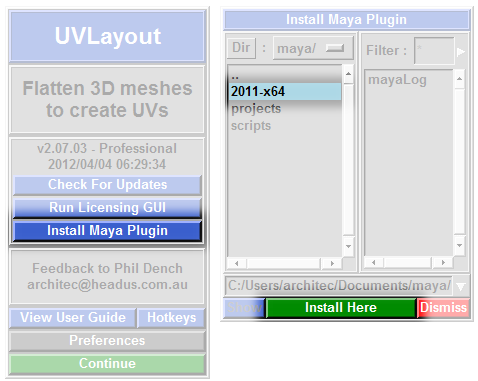Click folder list scroll up arrow

348,74
